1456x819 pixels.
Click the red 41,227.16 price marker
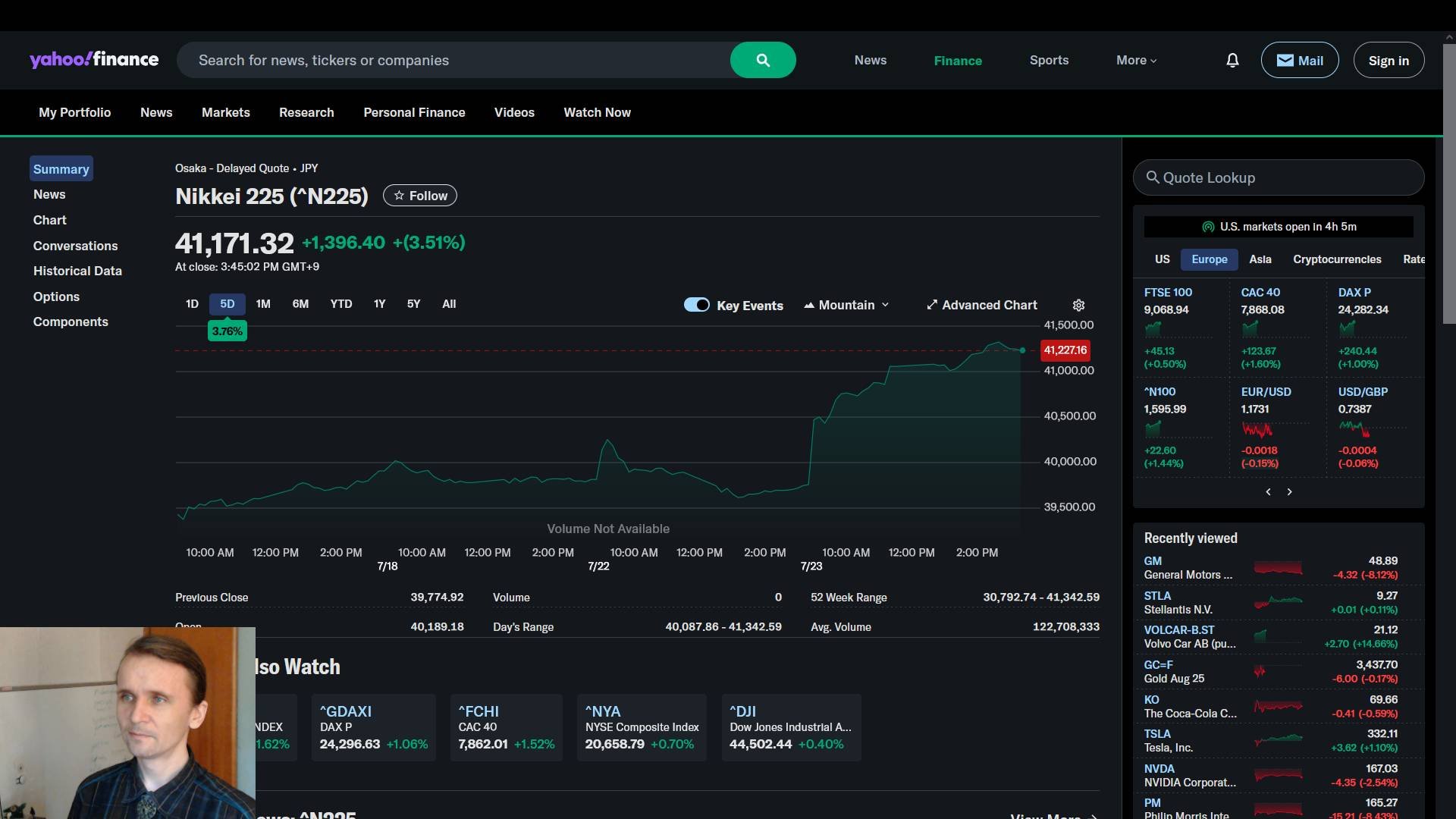pos(1065,350)
